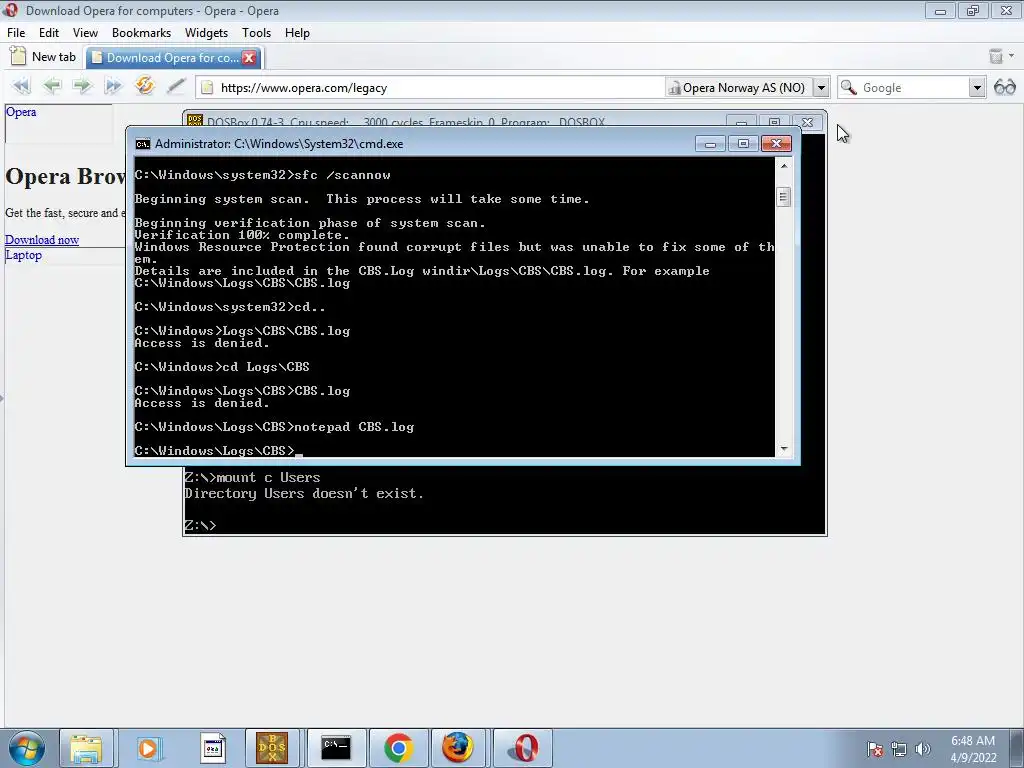Click the 'Z:\>mount c Users' line in DOSBox
The height and width of the screenshot is (768, 1024).
(x=252, y=477)
